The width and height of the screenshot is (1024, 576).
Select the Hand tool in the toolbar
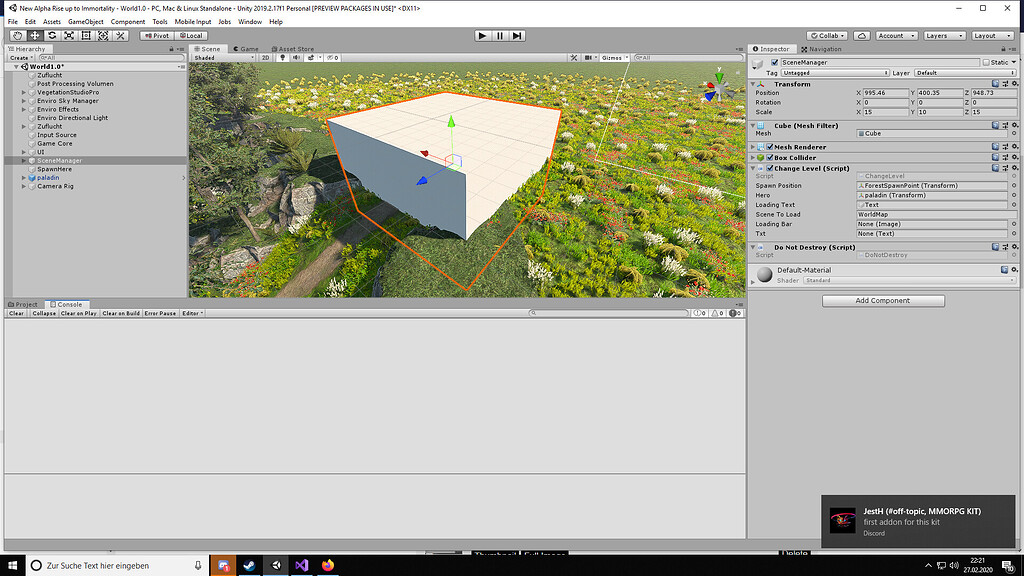click(x=17, y=35)
